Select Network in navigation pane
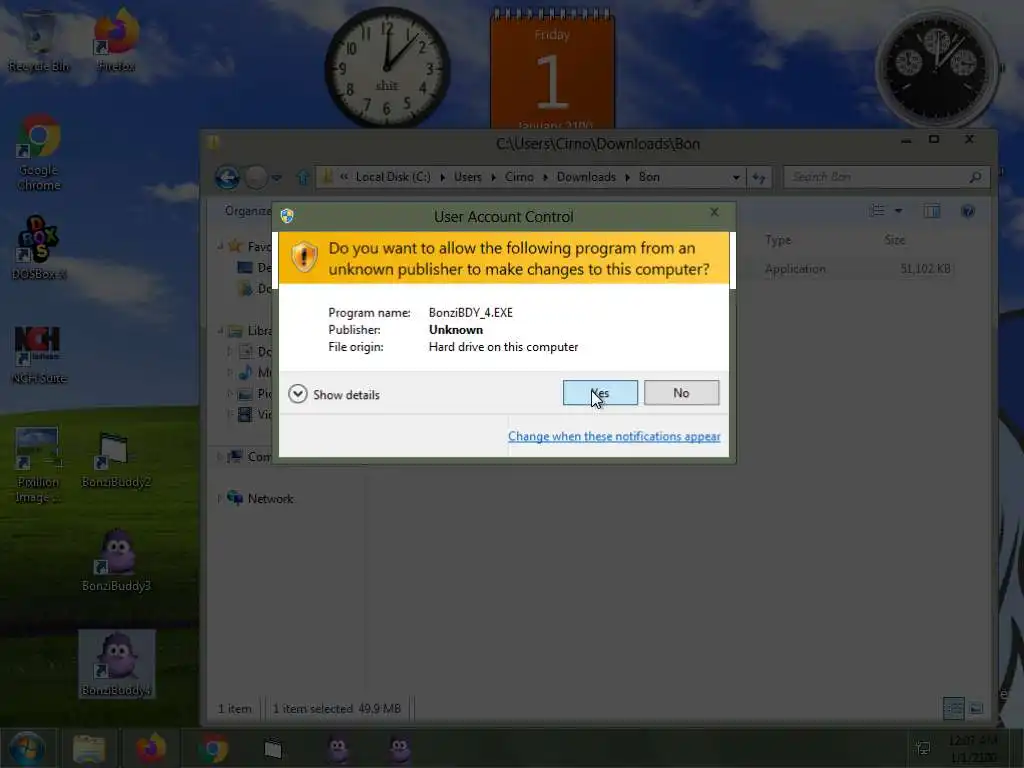The width and height of the screenshot is (1024, 768). click(x=270, y=499)
